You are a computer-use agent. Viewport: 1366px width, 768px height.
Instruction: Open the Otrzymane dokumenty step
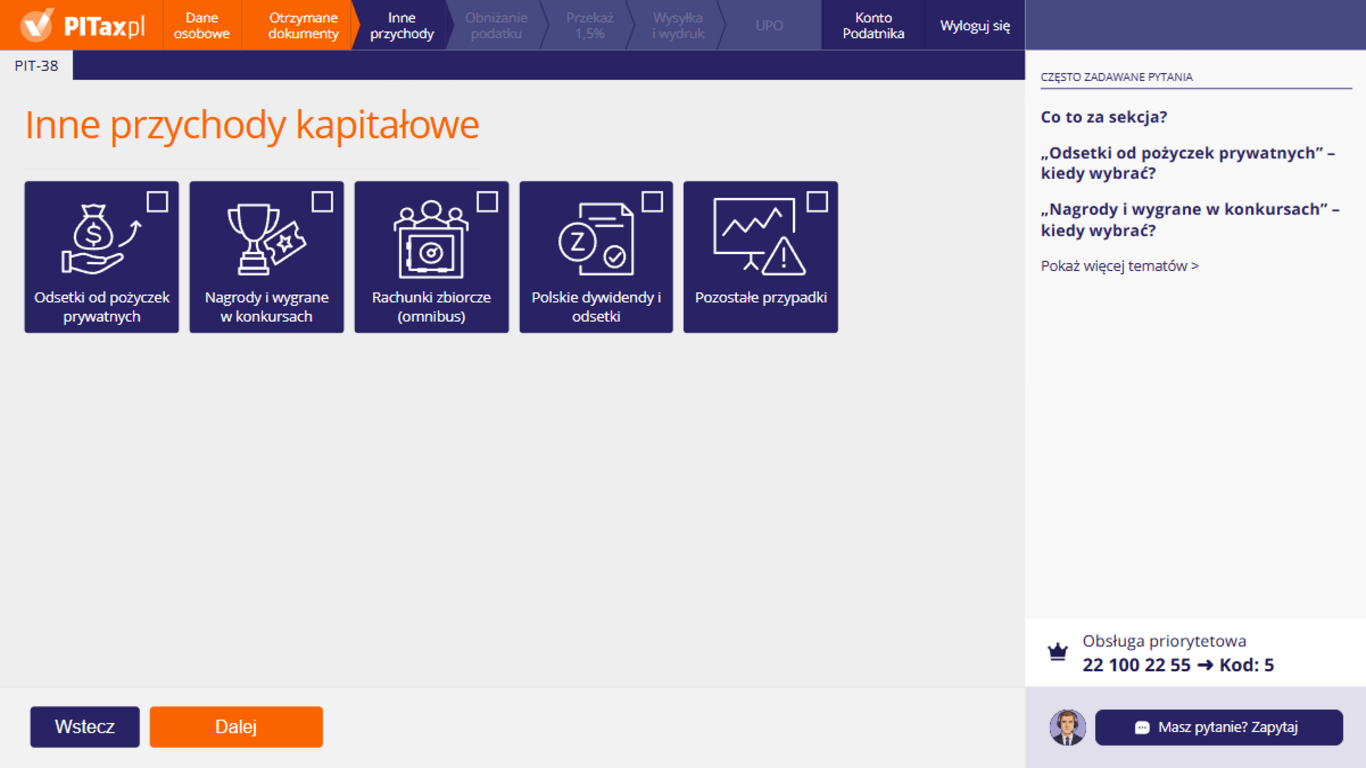(x=303, y=26)
